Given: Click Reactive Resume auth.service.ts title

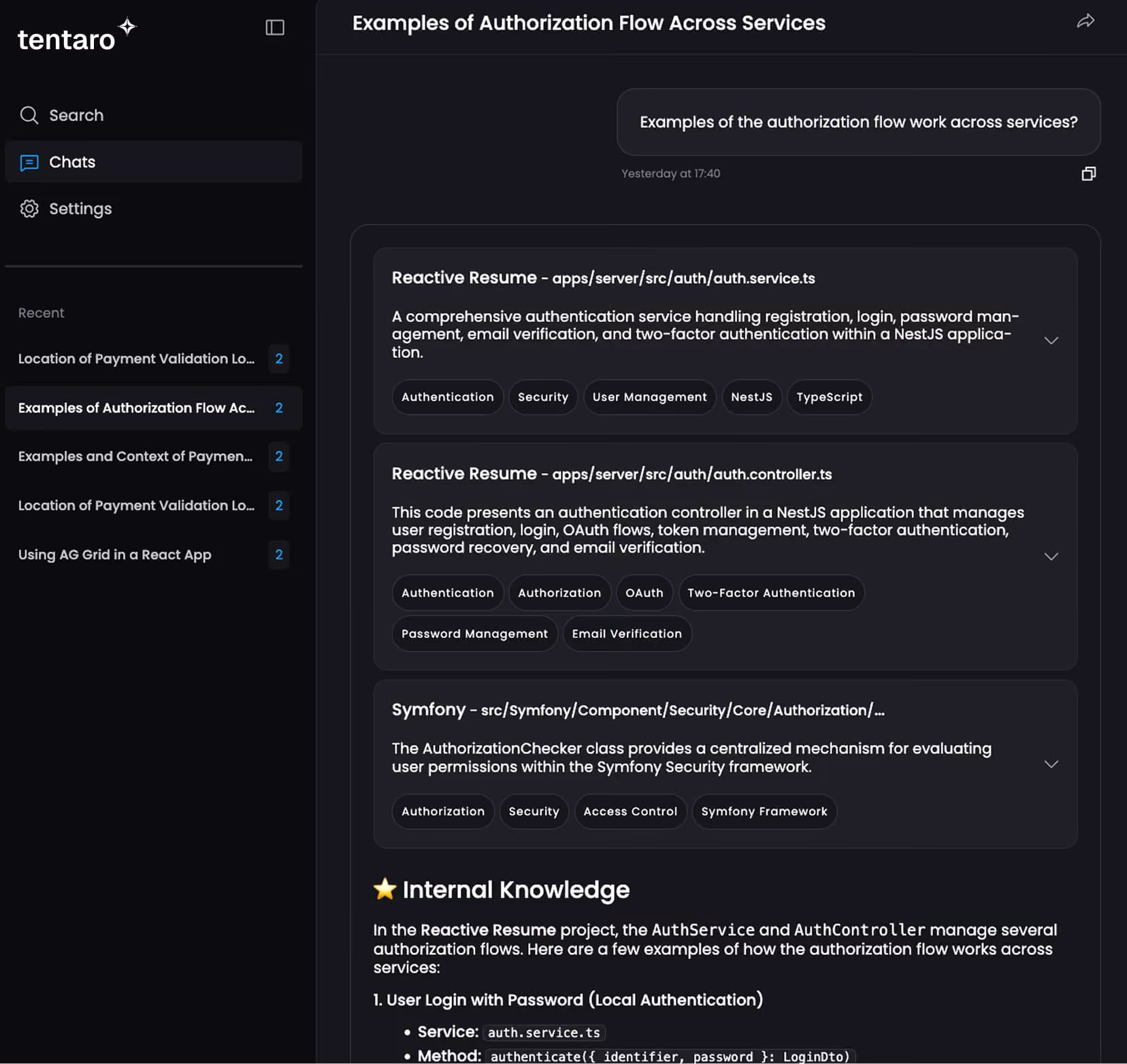Looking at the screenshot, I should pyautogui.click(x=603, y=278).
